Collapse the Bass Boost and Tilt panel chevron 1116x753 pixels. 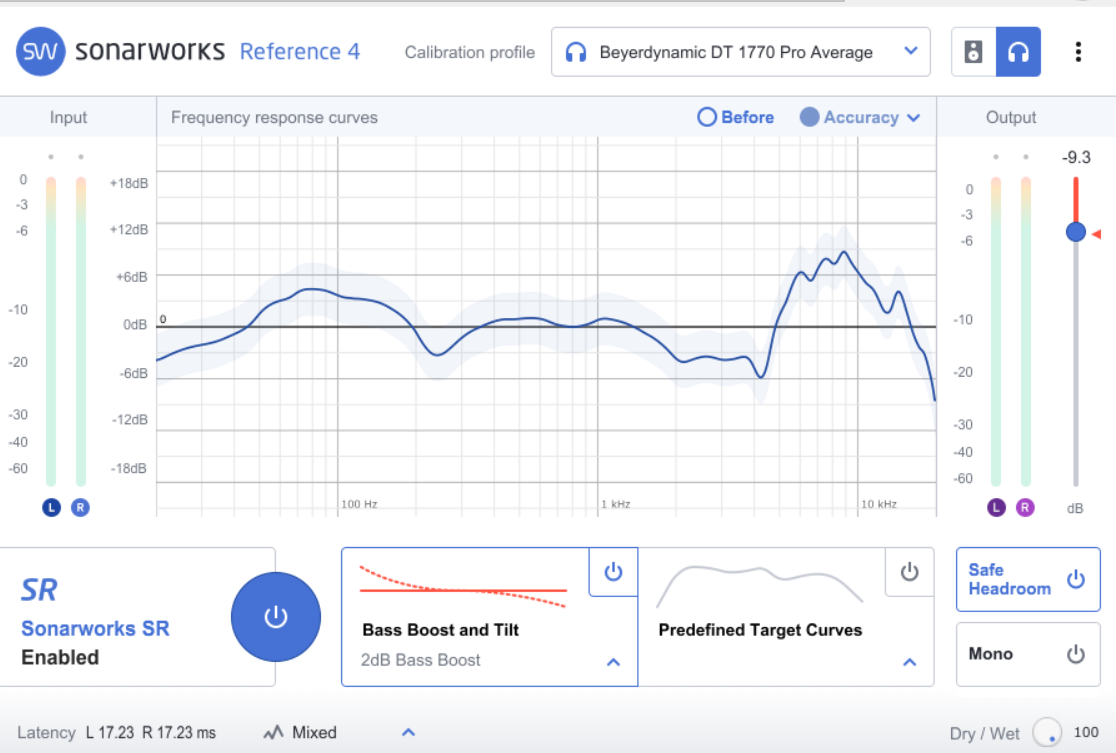(x=613, y=662)
